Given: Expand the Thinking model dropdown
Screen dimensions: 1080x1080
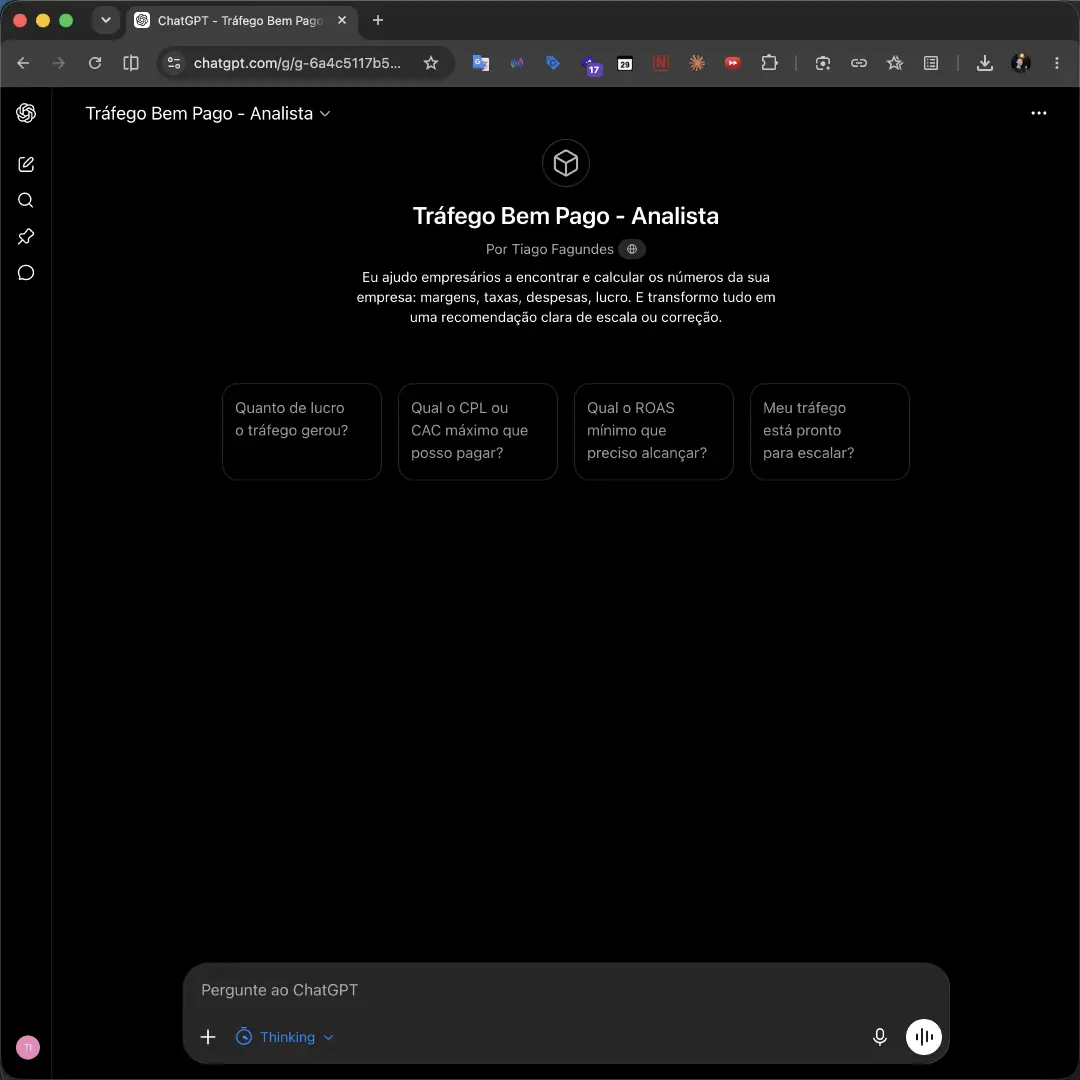Looking at the screenshot, I should pos(284,1037).
